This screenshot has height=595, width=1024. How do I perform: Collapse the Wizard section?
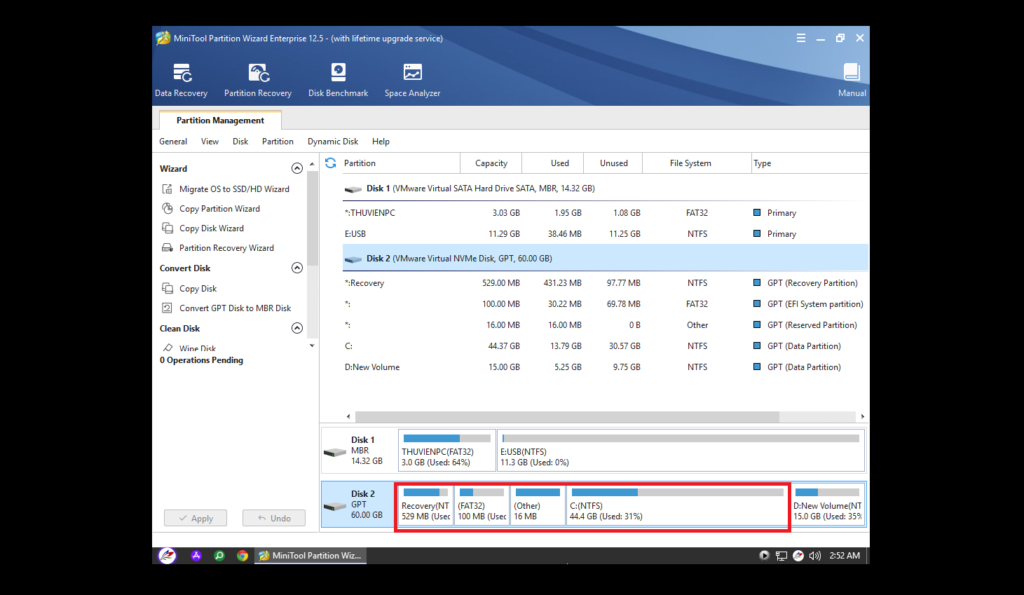[x=297, y=169]
